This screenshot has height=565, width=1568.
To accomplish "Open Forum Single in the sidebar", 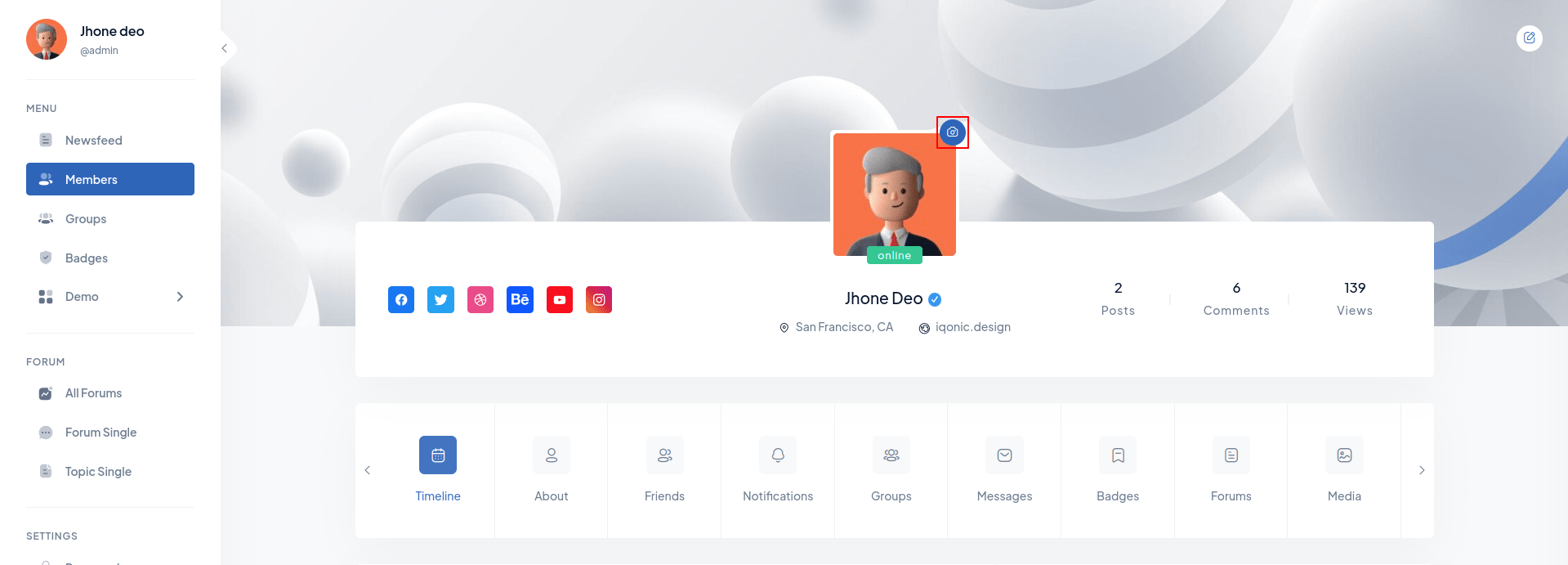I will click(x=110, y=433).
